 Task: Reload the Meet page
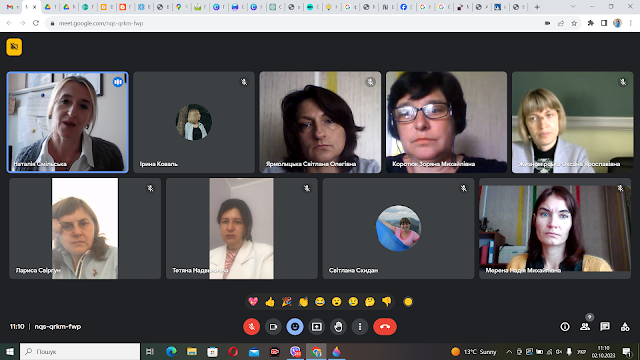tap(36, 23)
